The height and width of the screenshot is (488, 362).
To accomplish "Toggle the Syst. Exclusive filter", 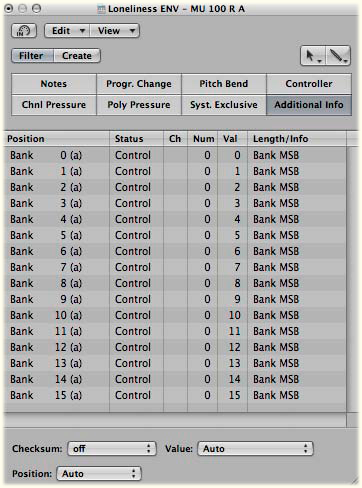I will tap(224, 105).
